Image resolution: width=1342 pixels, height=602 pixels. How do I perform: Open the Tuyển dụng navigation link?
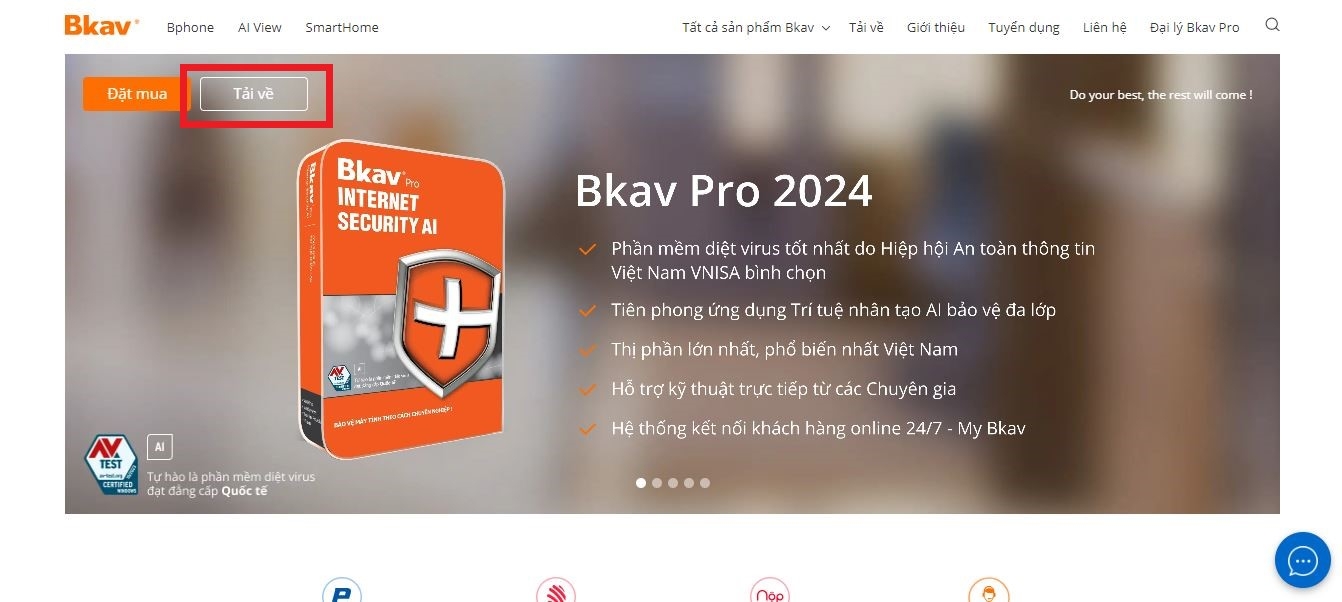[x=1024, y=28]
